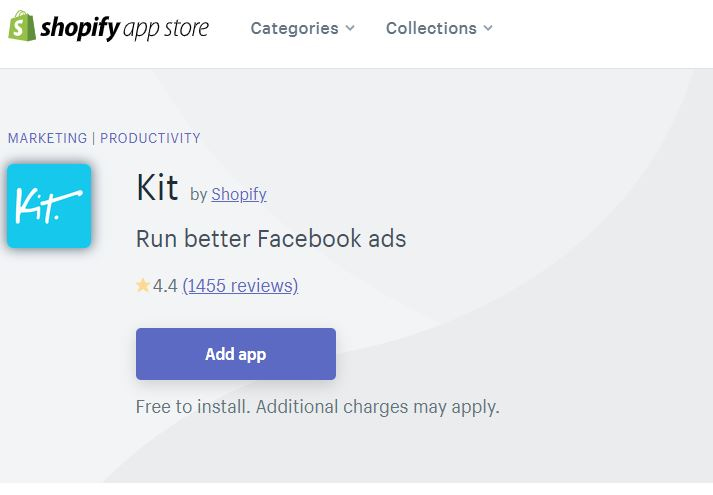Click the 'Free to install' pricing note
The height and width of the screenshot is (495, 713).
click(x=317, y=407)
